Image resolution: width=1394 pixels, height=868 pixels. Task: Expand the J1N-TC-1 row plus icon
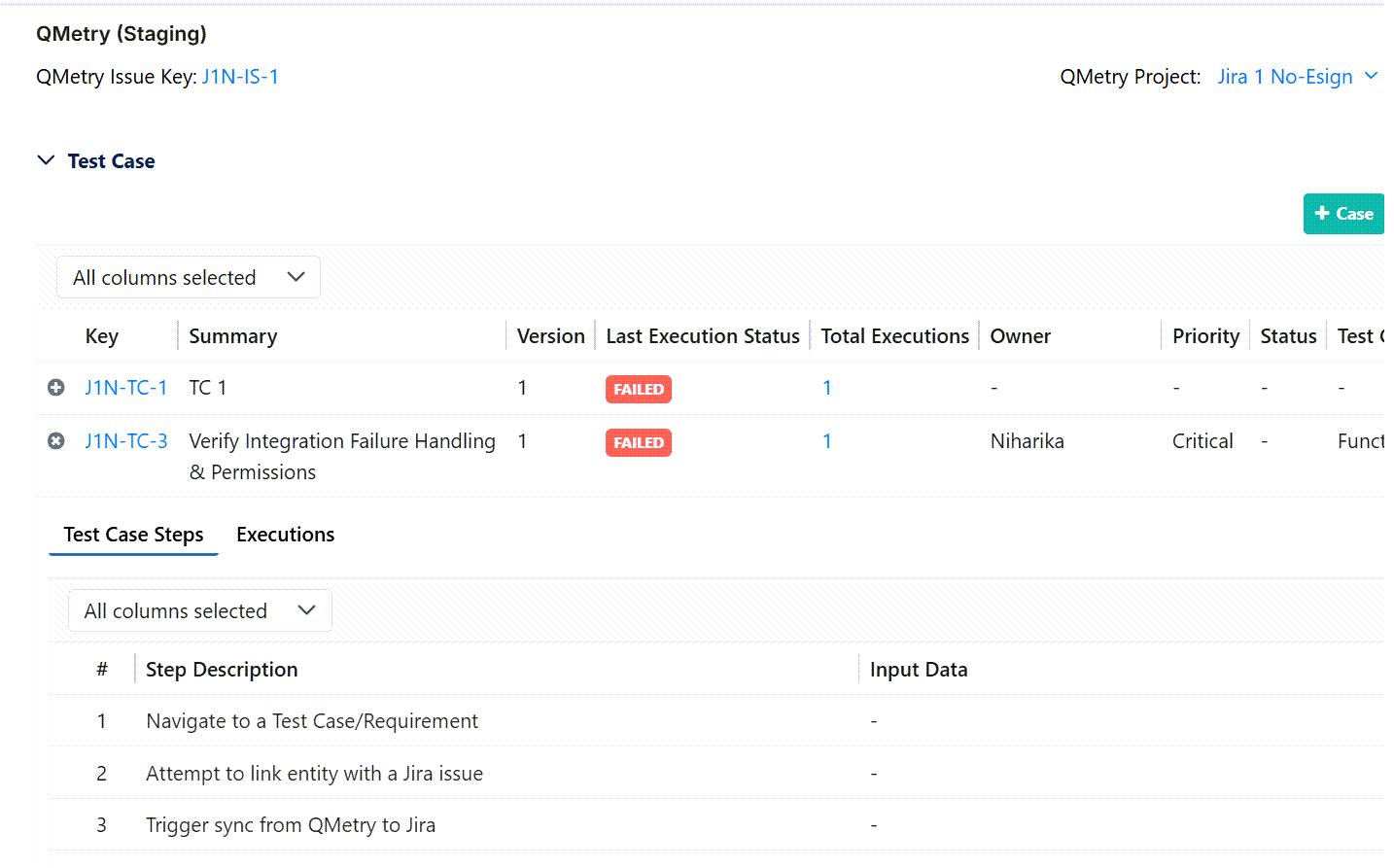click(x=56, y=388)
